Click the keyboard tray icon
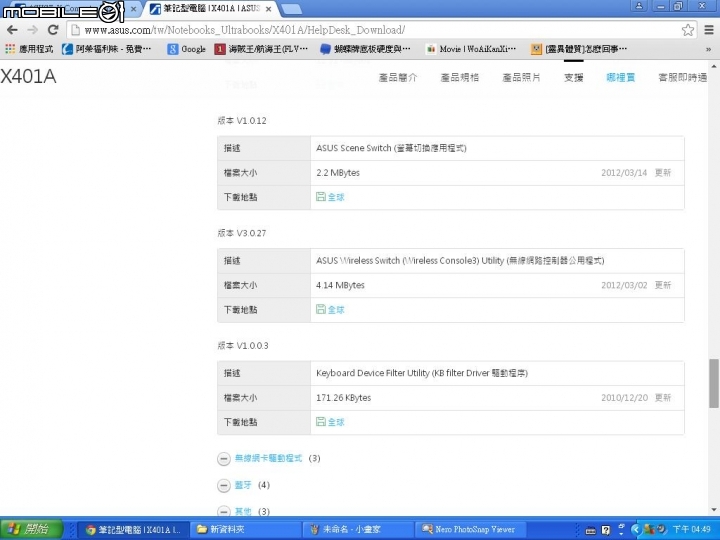Screen dimensions: 720x540 [591, 530]
